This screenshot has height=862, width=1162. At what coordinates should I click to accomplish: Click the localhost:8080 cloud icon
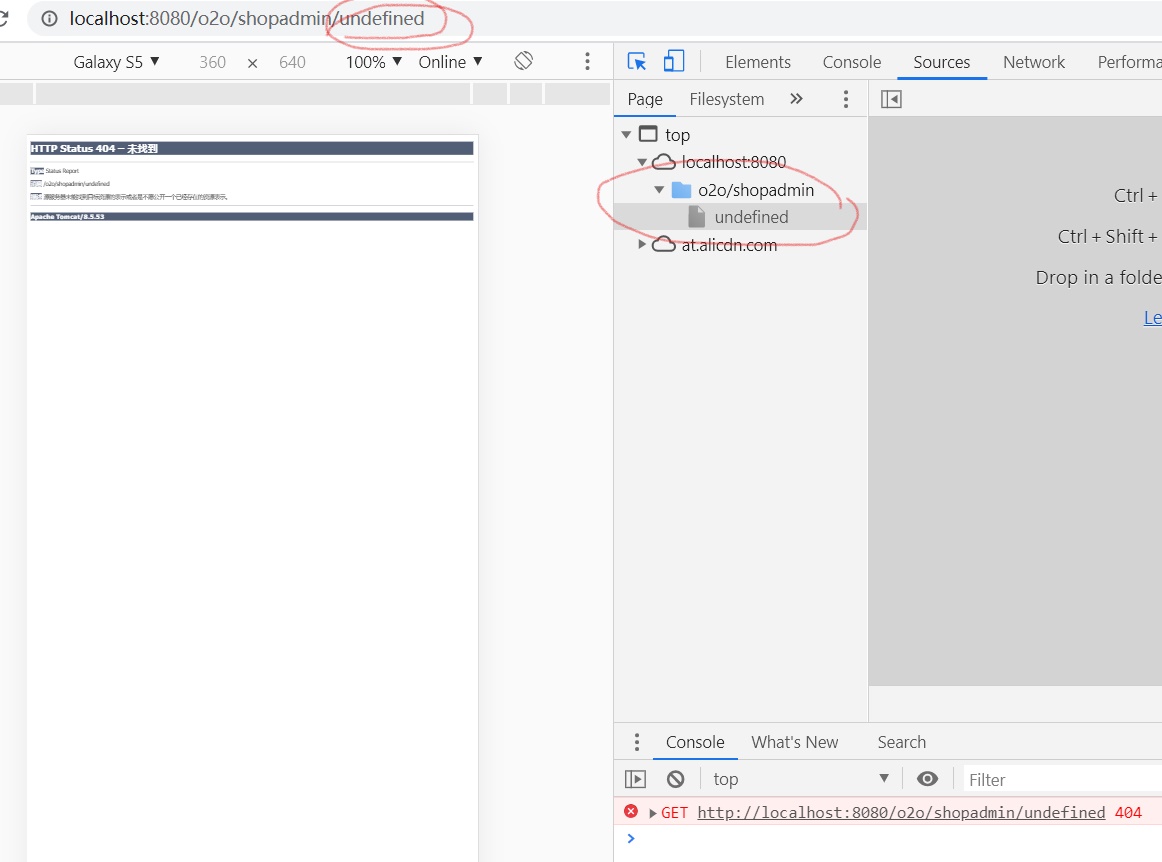663,162
